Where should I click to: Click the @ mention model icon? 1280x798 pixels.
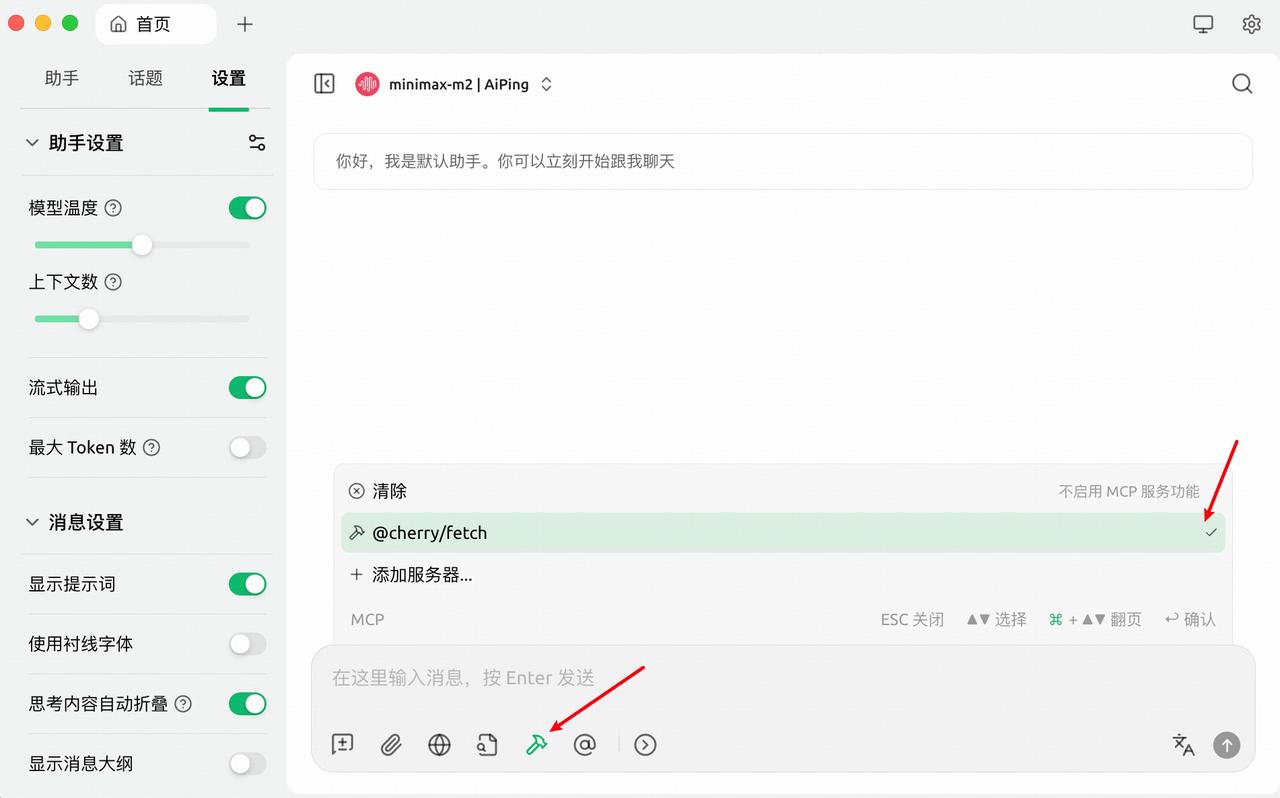[x=585, y=744]
